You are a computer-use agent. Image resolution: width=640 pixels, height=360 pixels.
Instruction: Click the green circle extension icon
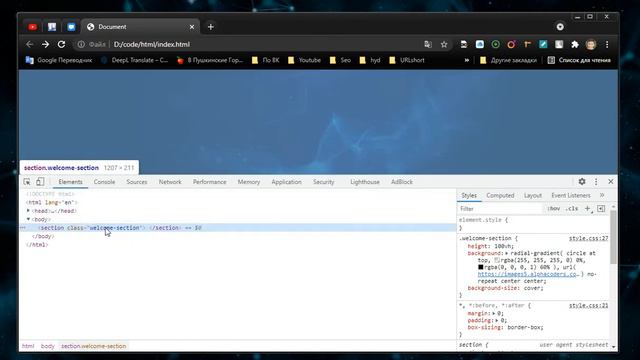coord(496,44)
